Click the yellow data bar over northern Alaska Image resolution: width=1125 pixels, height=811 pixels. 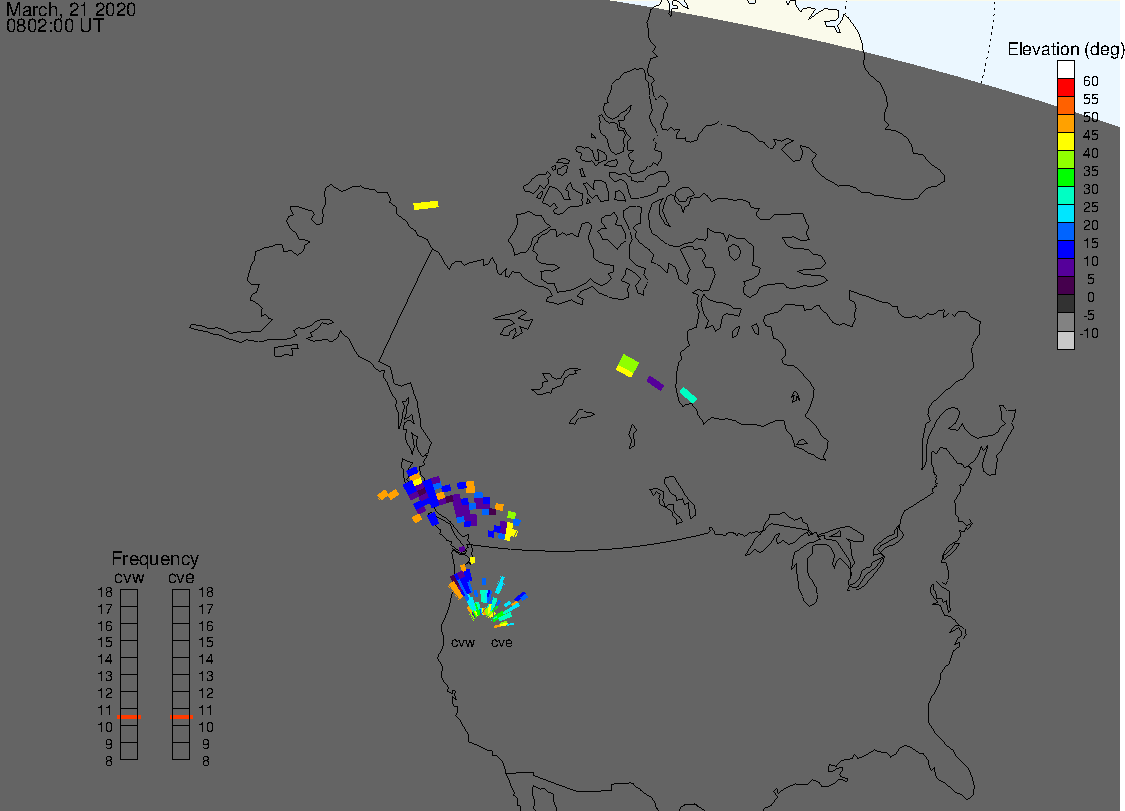[x=426, y=205]
